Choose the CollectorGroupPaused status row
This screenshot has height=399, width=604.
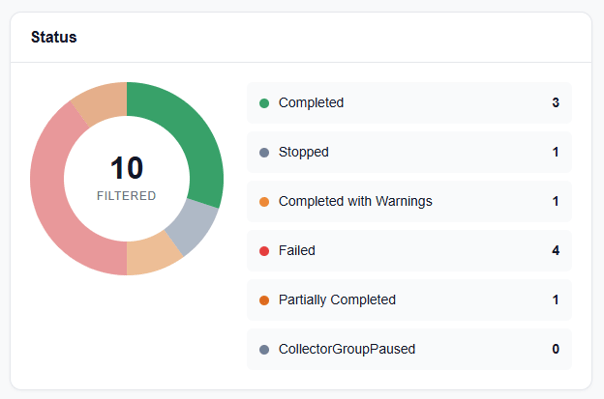(409, 349)
